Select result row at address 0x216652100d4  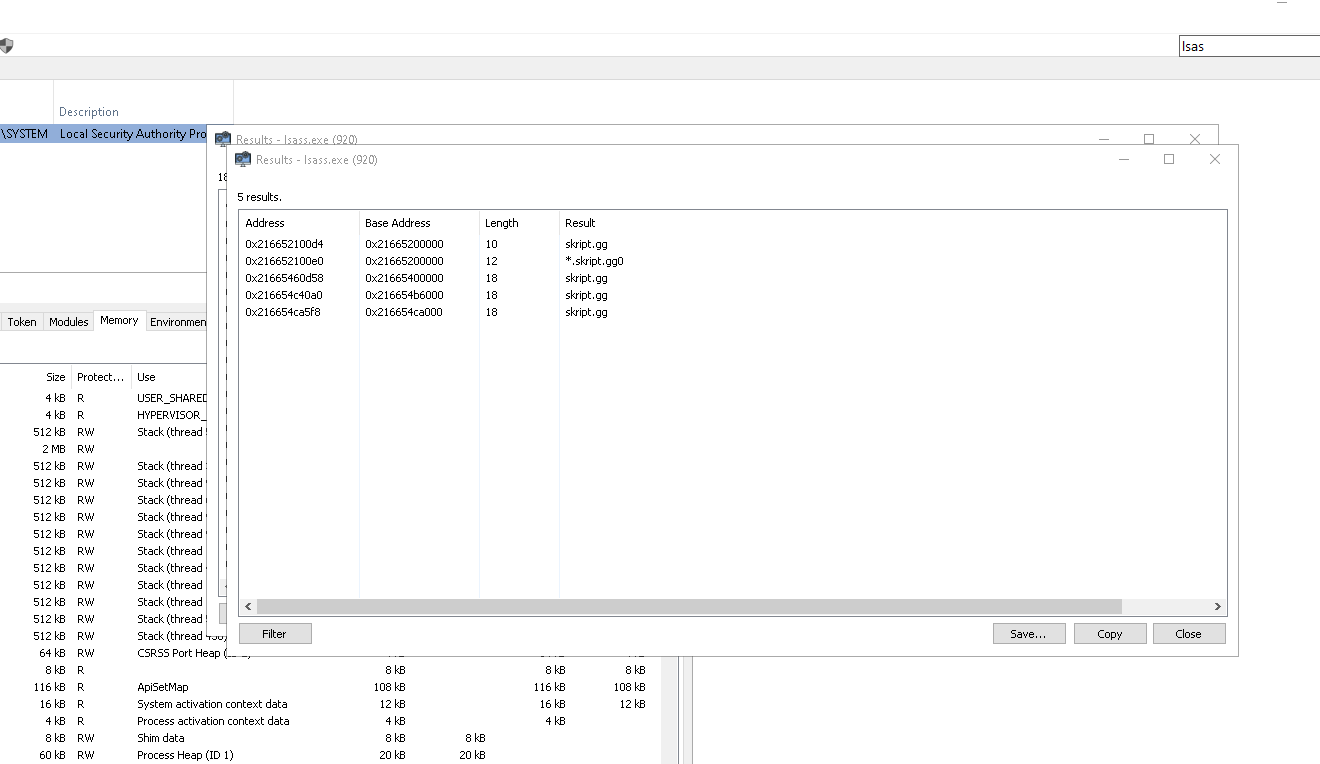click(732, 244)
